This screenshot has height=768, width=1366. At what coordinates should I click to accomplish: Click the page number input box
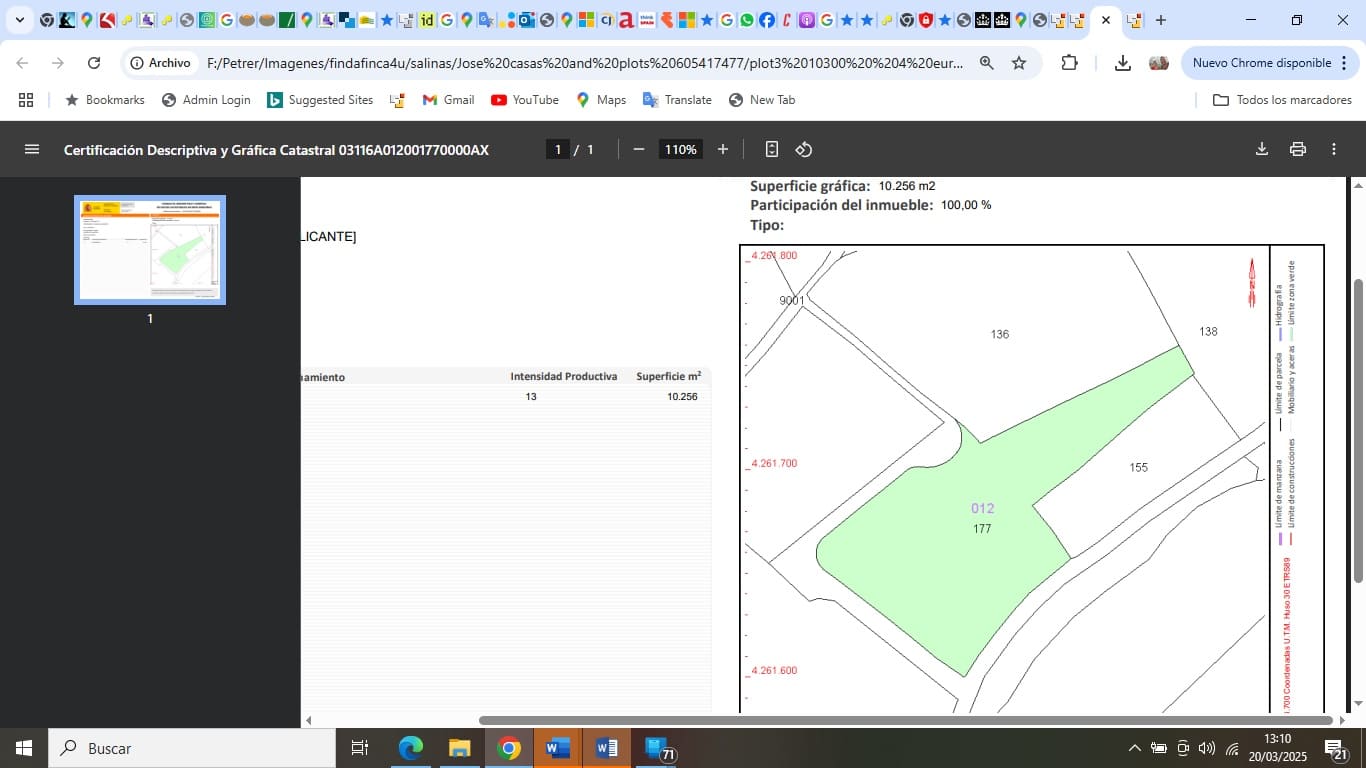point(558,149)
